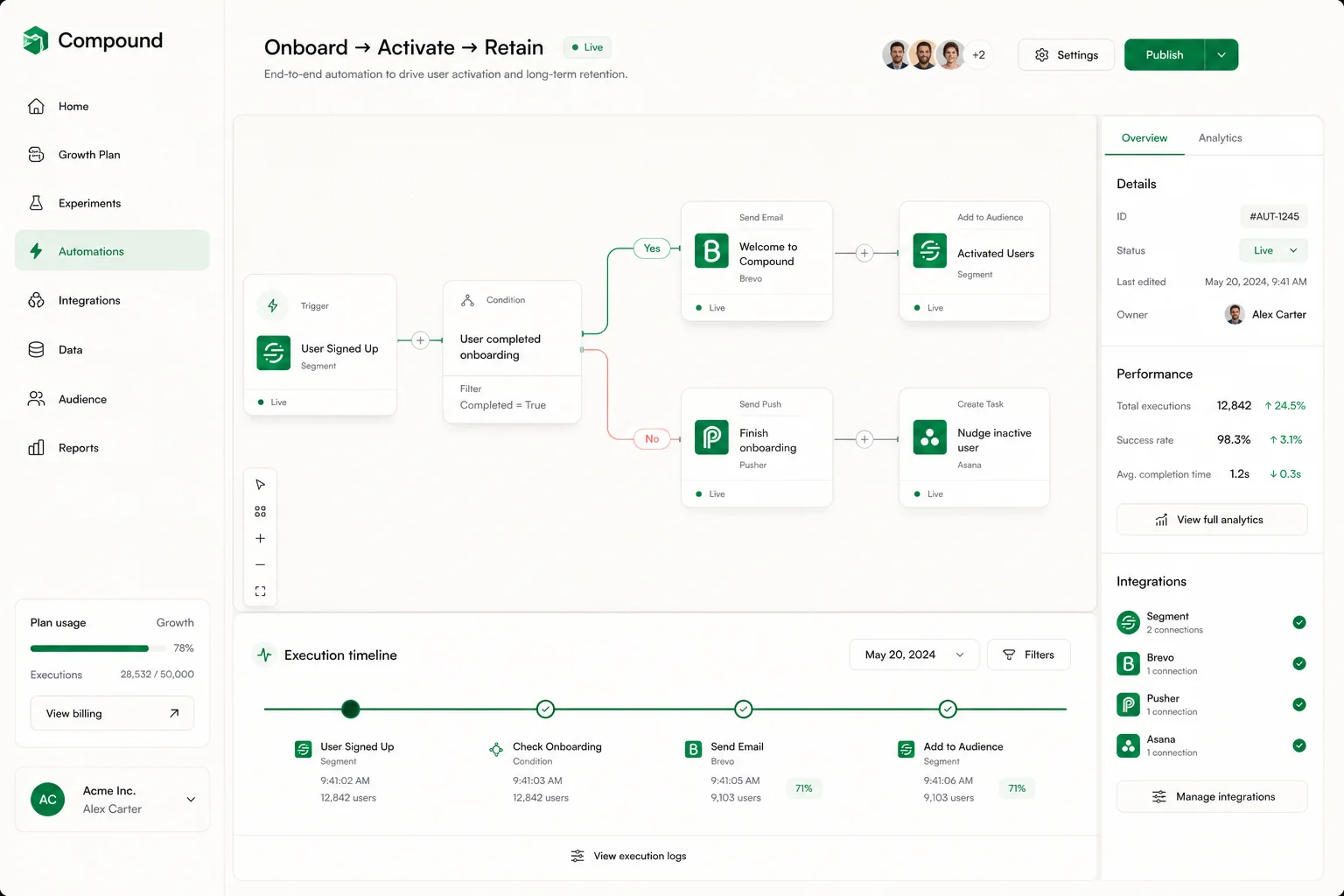Add step after Finish onboarding push
The image size is (1344, 896).
pos(864,439)
